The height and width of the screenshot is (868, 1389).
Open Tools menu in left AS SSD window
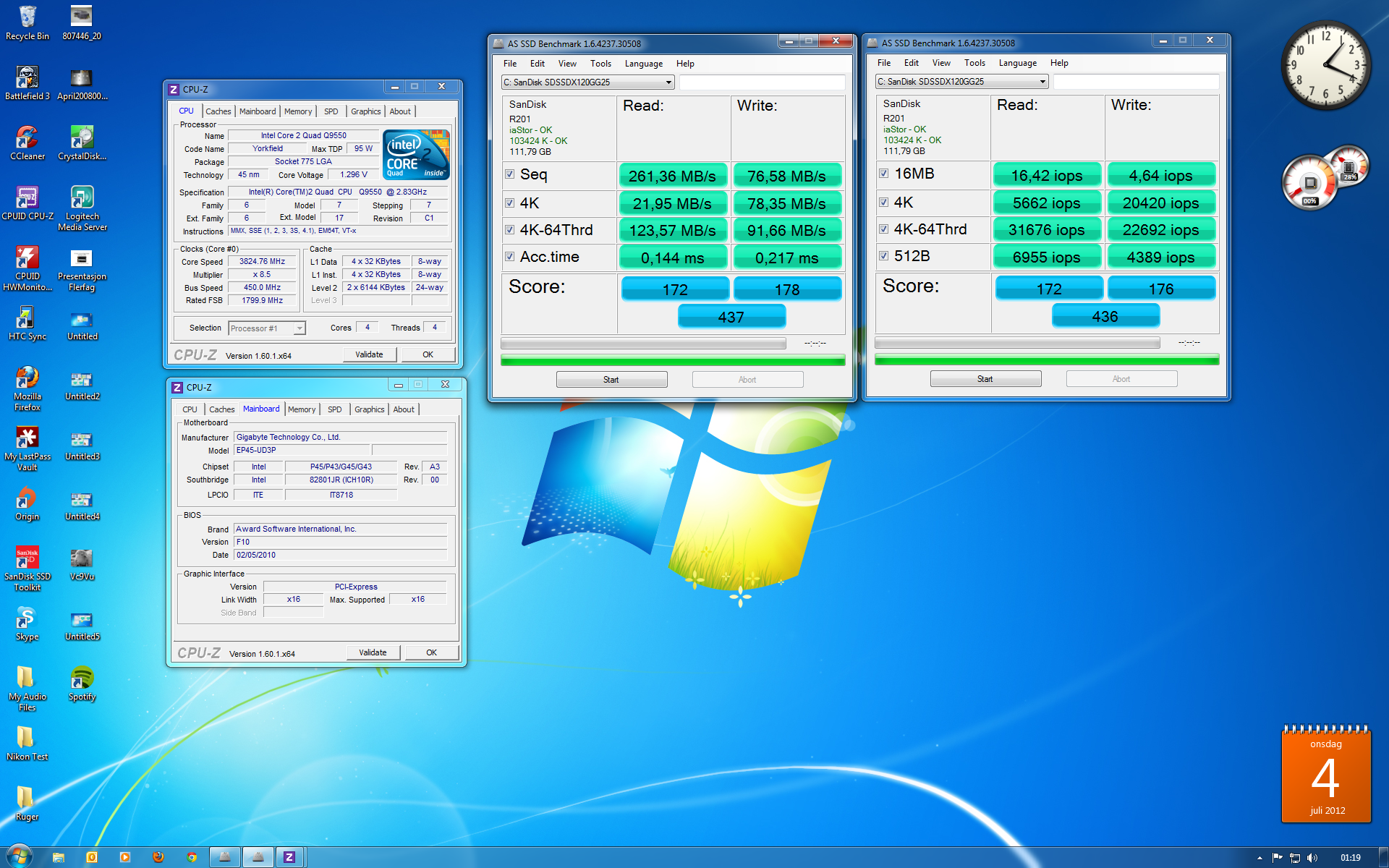[600, 64]
